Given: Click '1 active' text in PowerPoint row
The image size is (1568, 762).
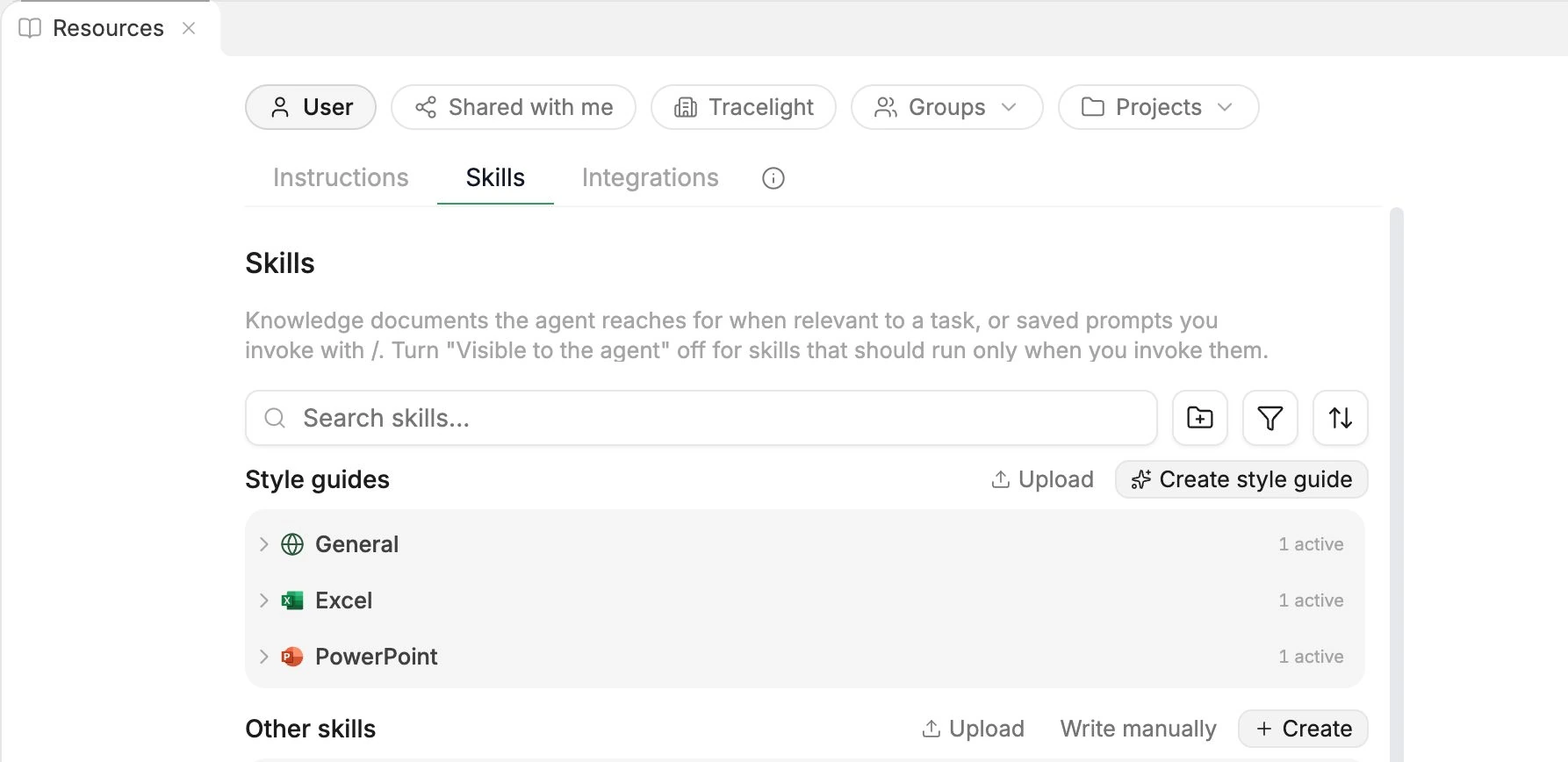Looking at the screenshot, I should 1311,657.
